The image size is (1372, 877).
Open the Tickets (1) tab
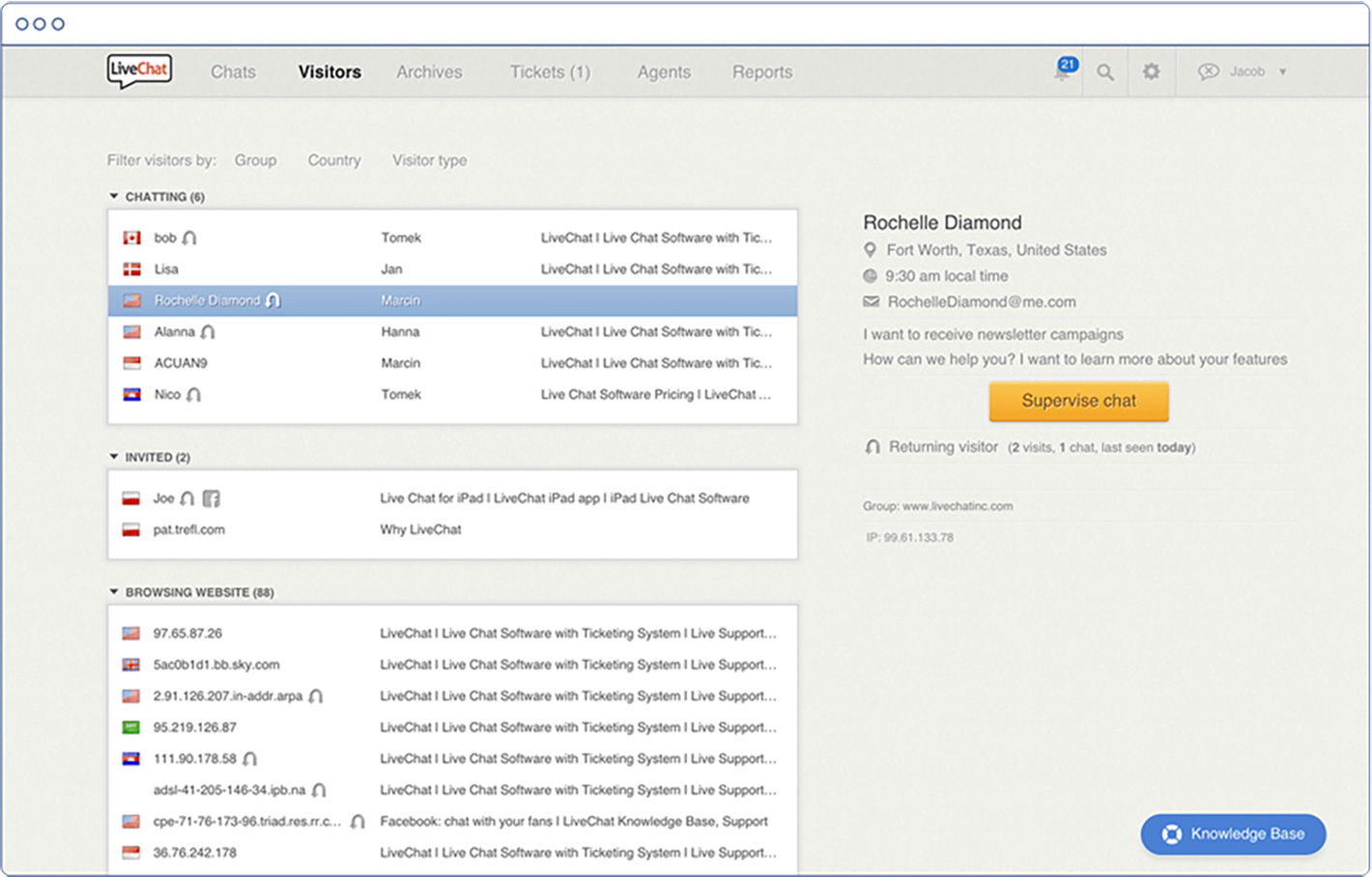point(549,72)
